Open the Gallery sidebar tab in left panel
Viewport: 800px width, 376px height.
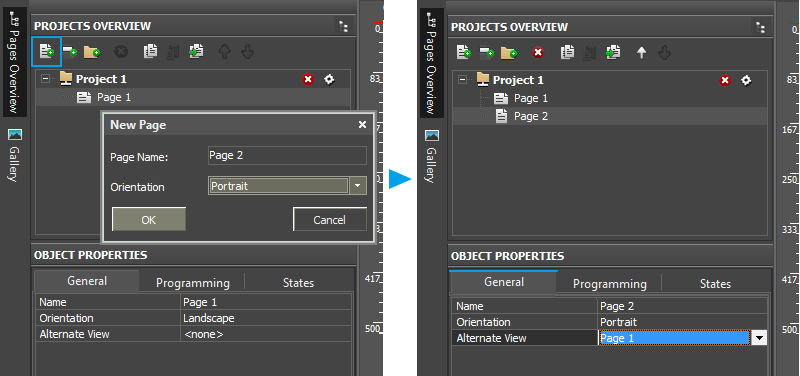coord(15,155)
